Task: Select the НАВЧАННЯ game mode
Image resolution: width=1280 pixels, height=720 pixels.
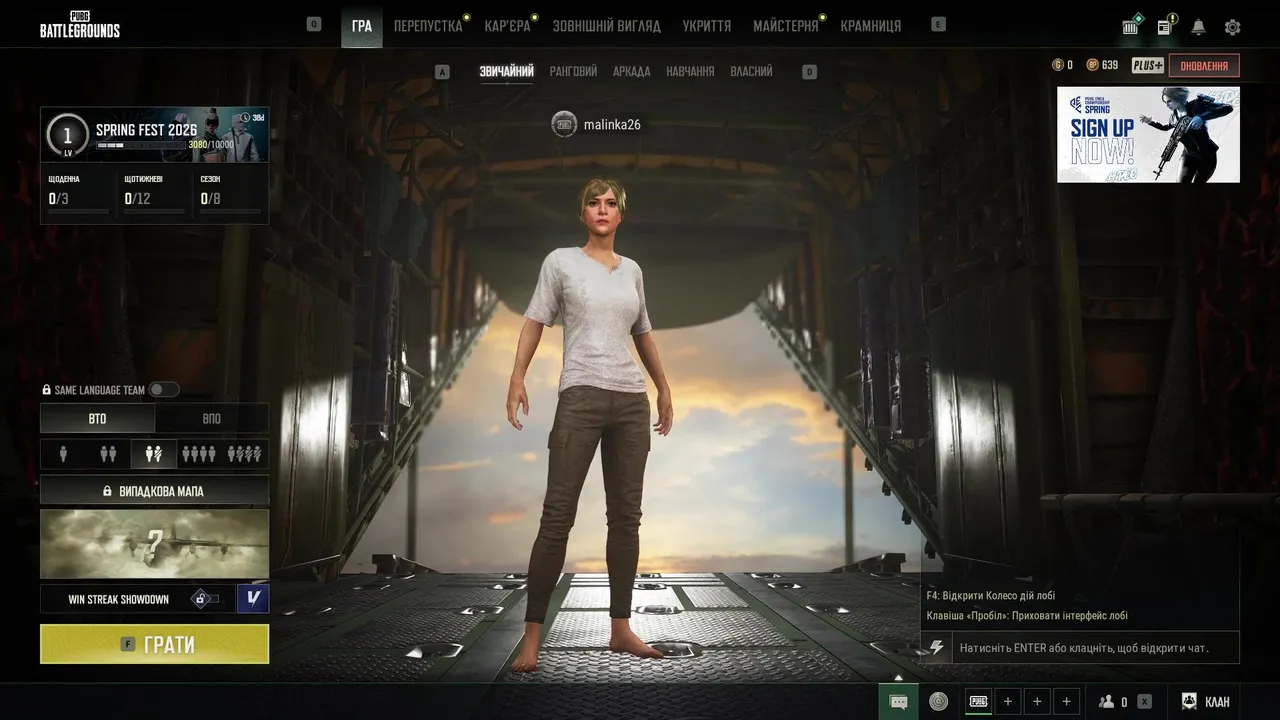Action: [x=690, y=72]
